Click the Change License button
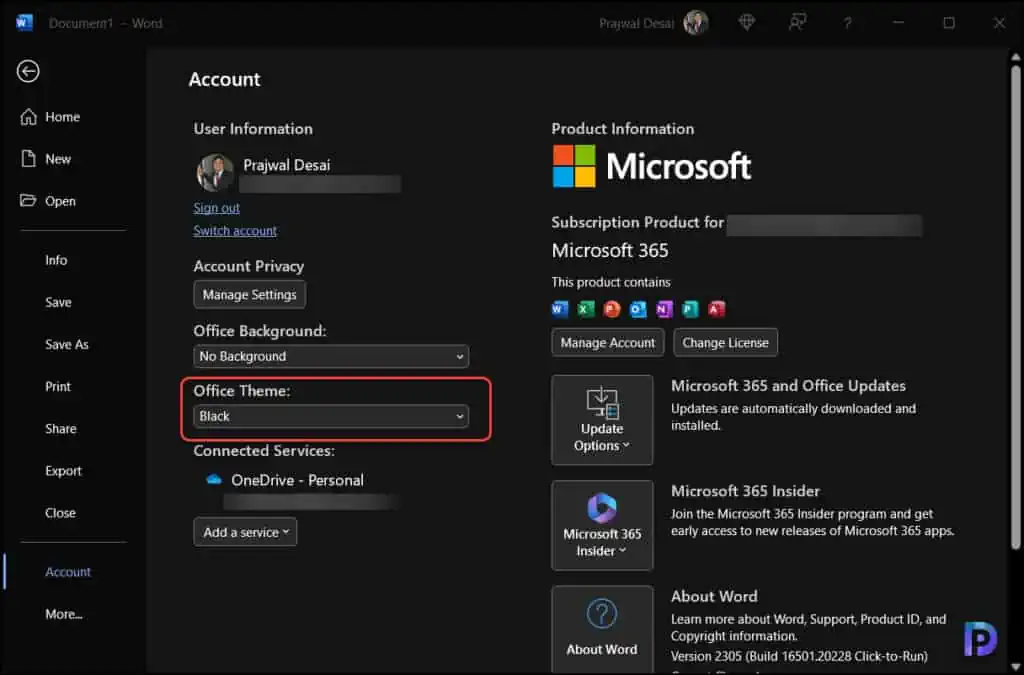Screen dimensions: 1024x675 pyautogui.click(x=726, y=343)
